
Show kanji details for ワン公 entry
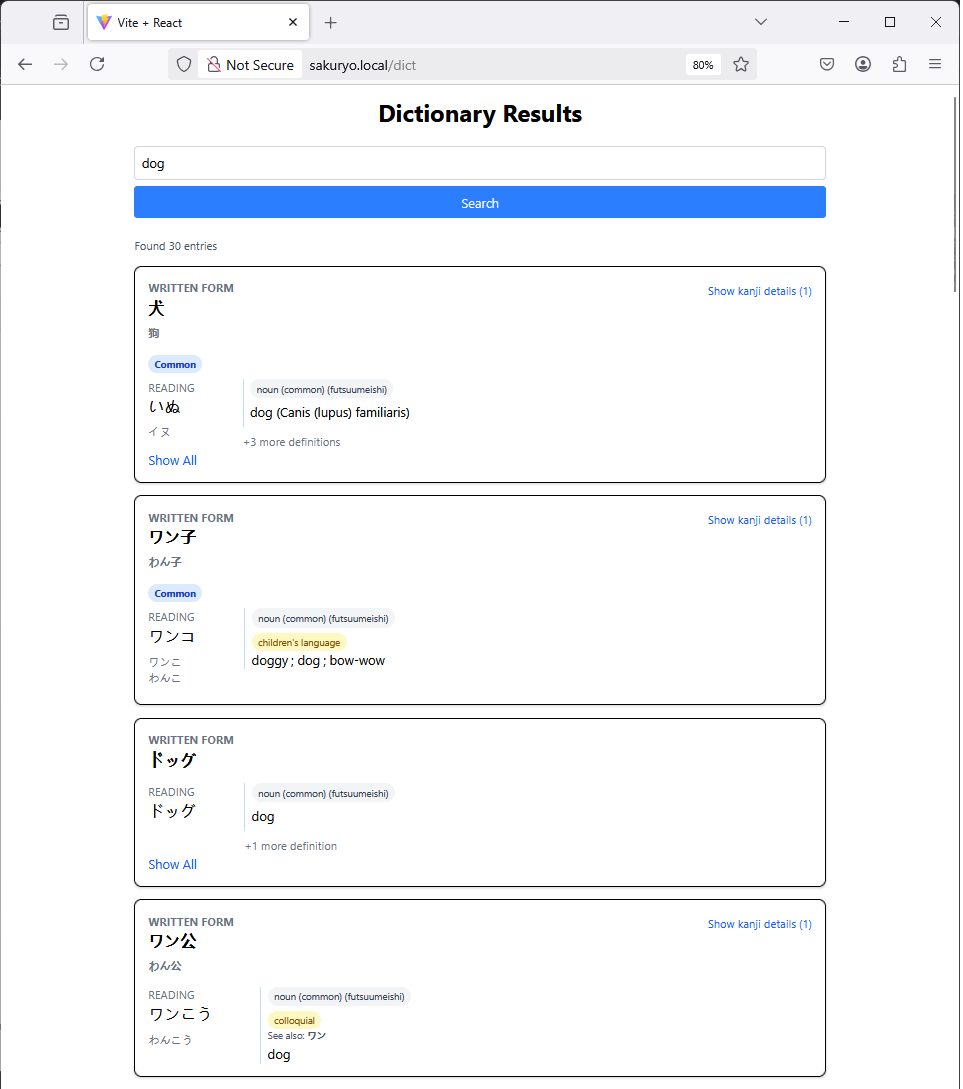click(759, 924)
